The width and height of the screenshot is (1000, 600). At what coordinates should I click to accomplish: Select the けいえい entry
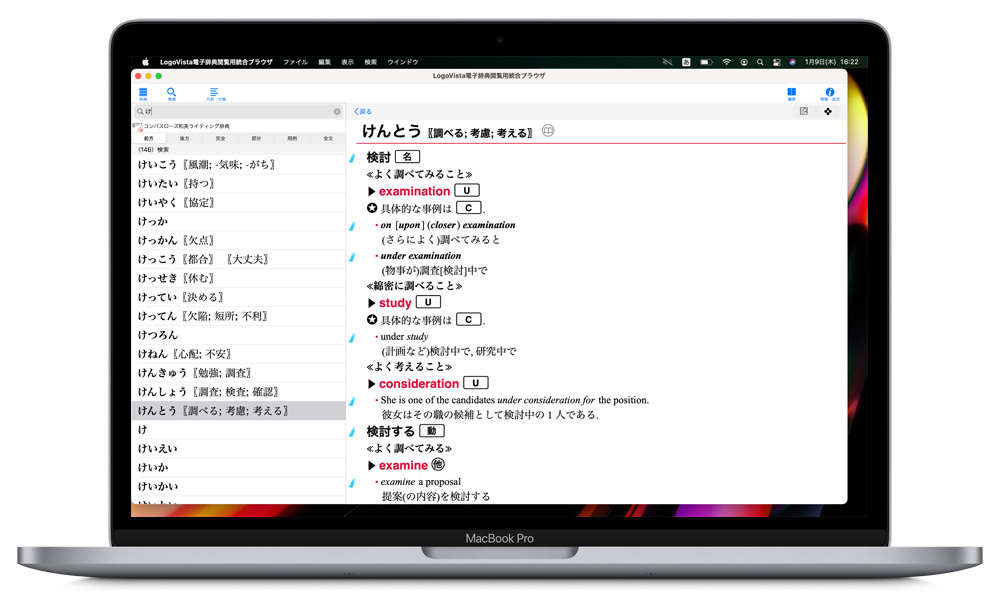click(x=239, y=449)
